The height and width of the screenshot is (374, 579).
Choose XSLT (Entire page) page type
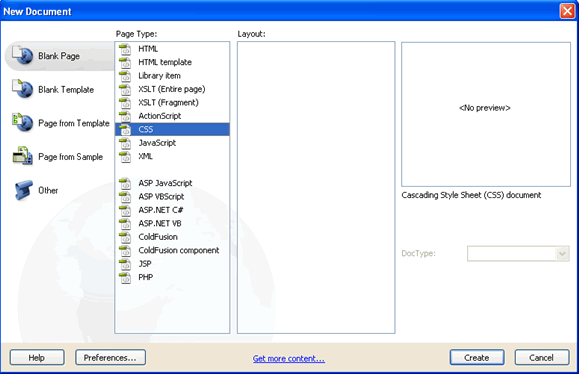(172, 89)
